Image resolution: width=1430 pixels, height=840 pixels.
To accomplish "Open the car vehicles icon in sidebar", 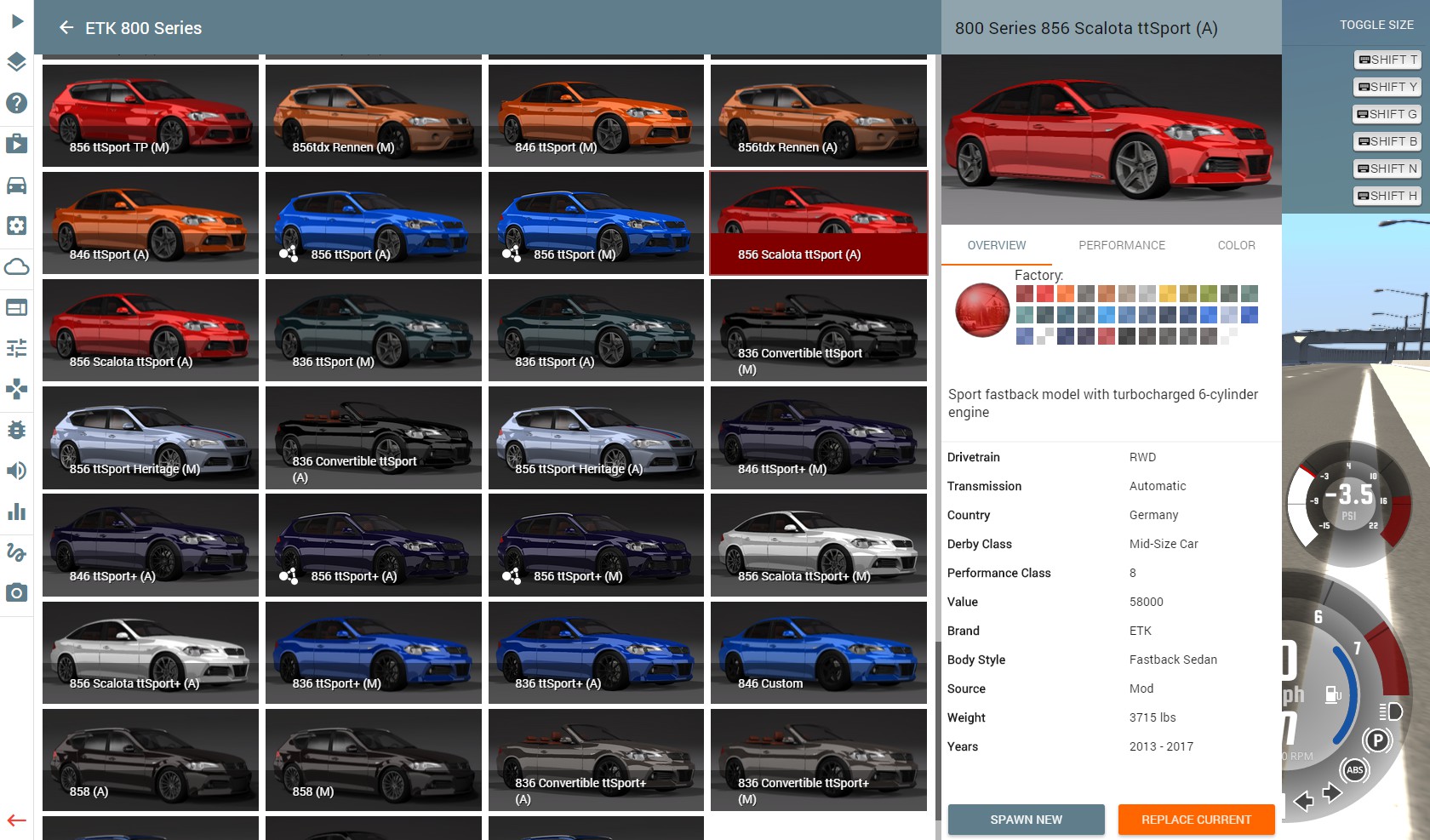I will [17, 185].
